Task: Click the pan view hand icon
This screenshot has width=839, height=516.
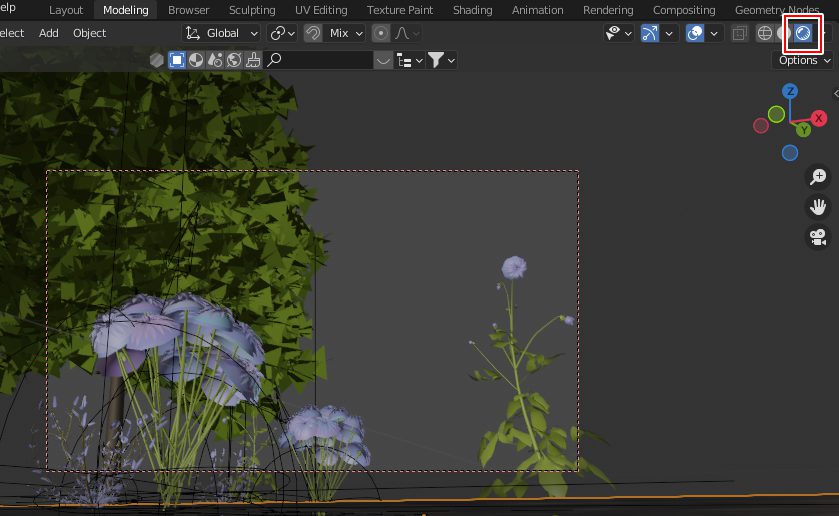Action: pos(818,207)
